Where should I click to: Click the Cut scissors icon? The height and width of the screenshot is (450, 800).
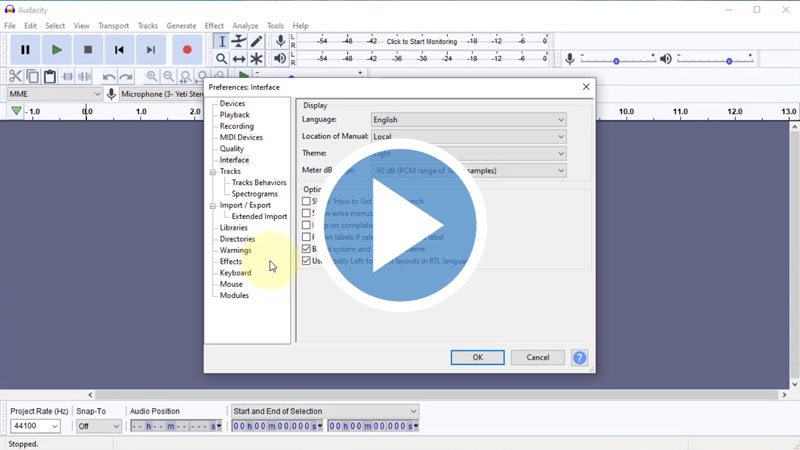(x=15, y=77)
